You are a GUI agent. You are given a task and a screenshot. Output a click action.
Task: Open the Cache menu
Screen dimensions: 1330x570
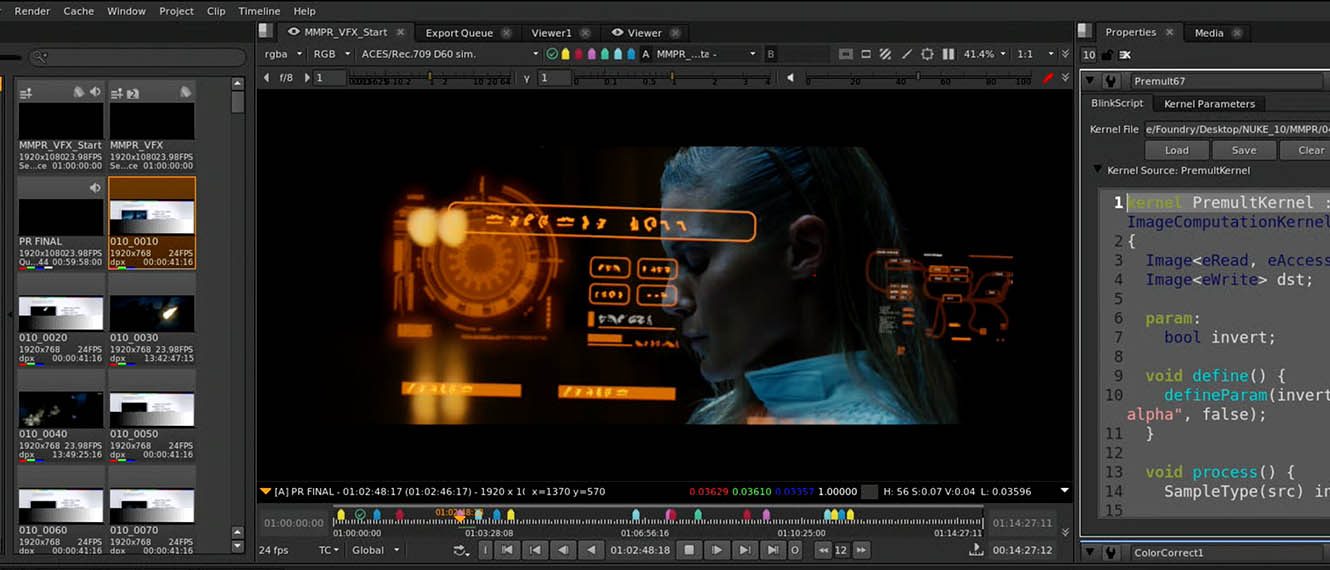[x=78, y=11]
